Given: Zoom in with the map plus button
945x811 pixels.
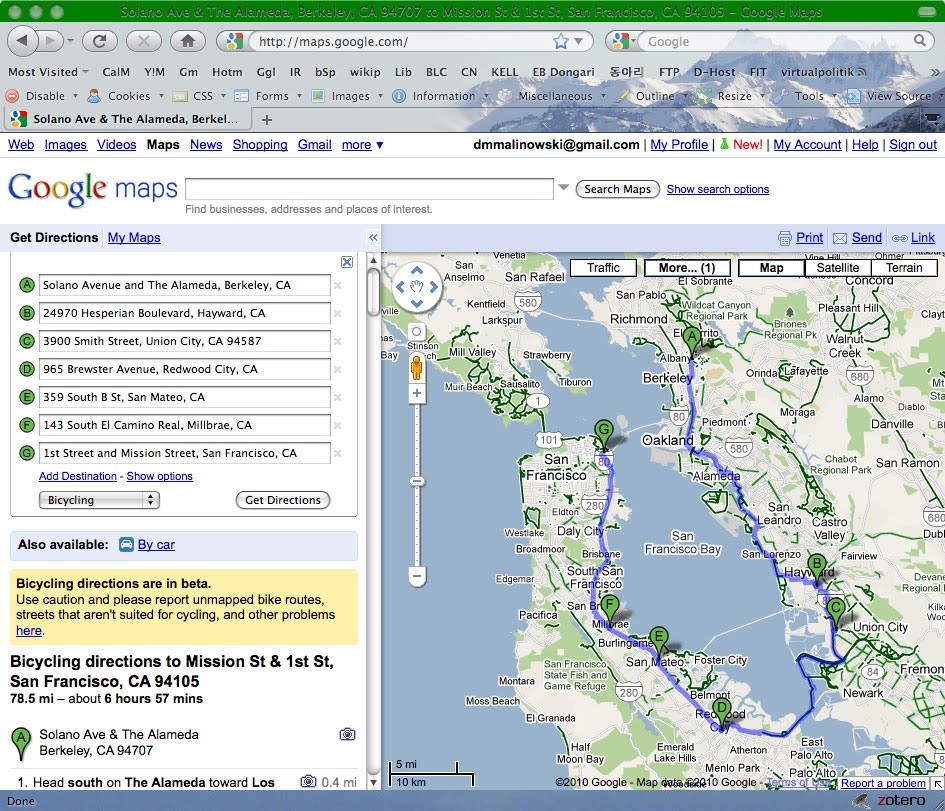Looking at the screenshot, I should click(416, 393).
